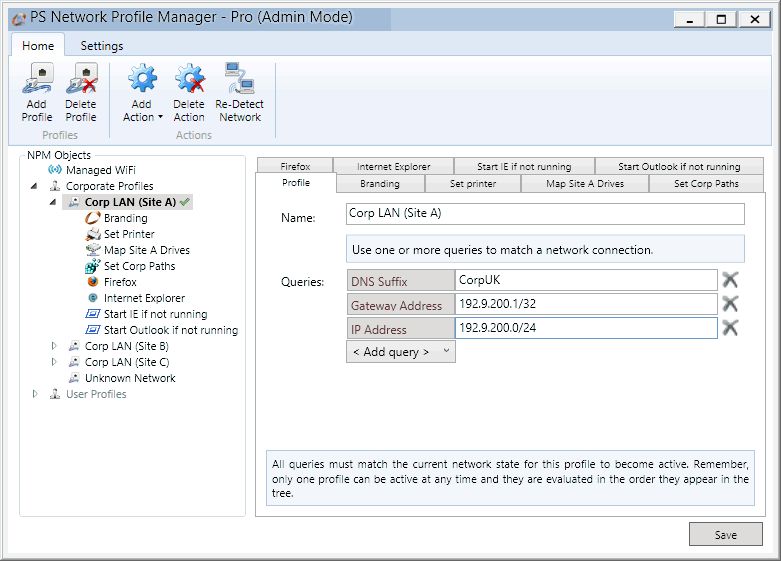
Task: Click the Corp LAN (Site A) profile icon
Action: click(x=74, y=202)
